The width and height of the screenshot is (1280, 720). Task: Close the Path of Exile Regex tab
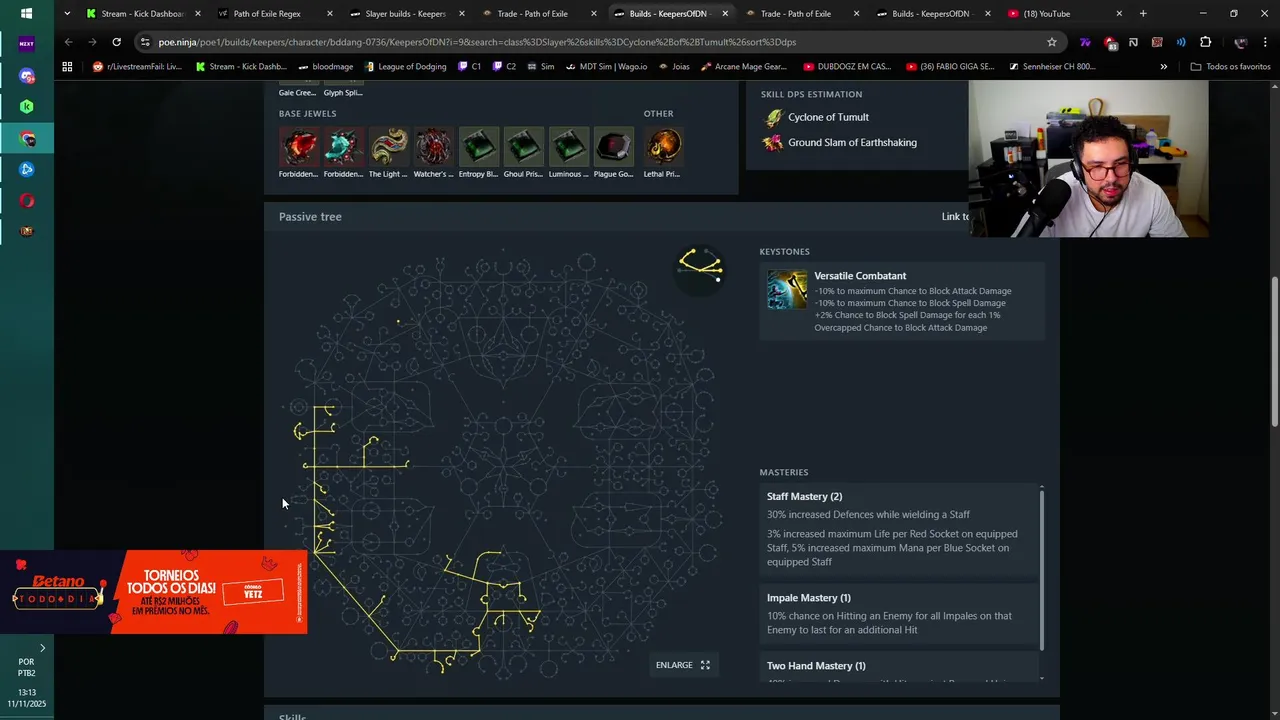(x=329, y=14)
